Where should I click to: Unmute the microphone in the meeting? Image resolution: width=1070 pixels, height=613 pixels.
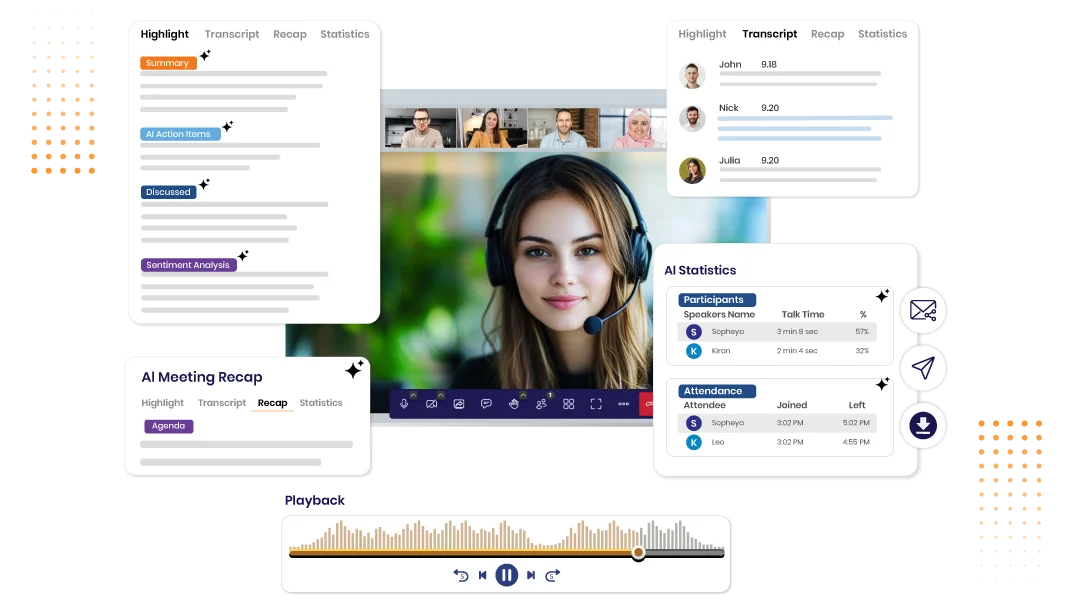click(x=404, y=404)
